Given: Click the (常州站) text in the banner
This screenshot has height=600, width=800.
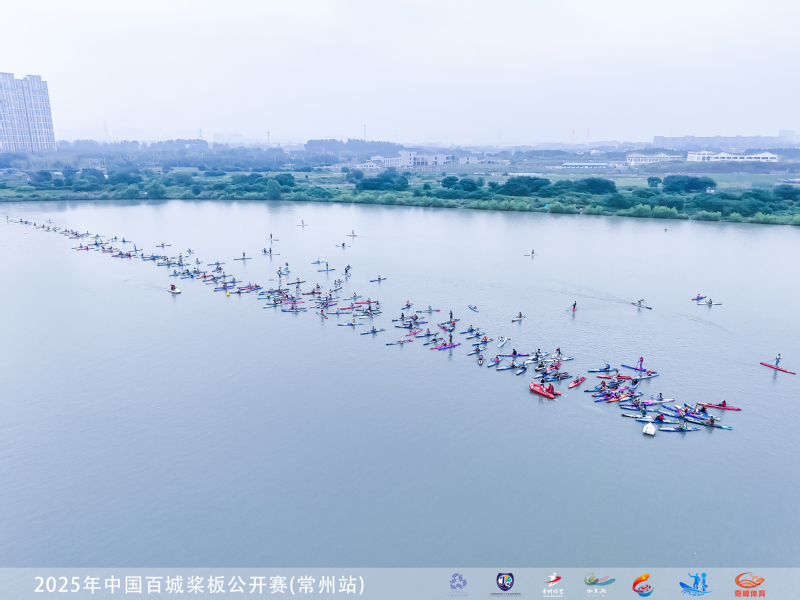Looking at the screenshot, I should pyautogui.click(x=327, y=585).
